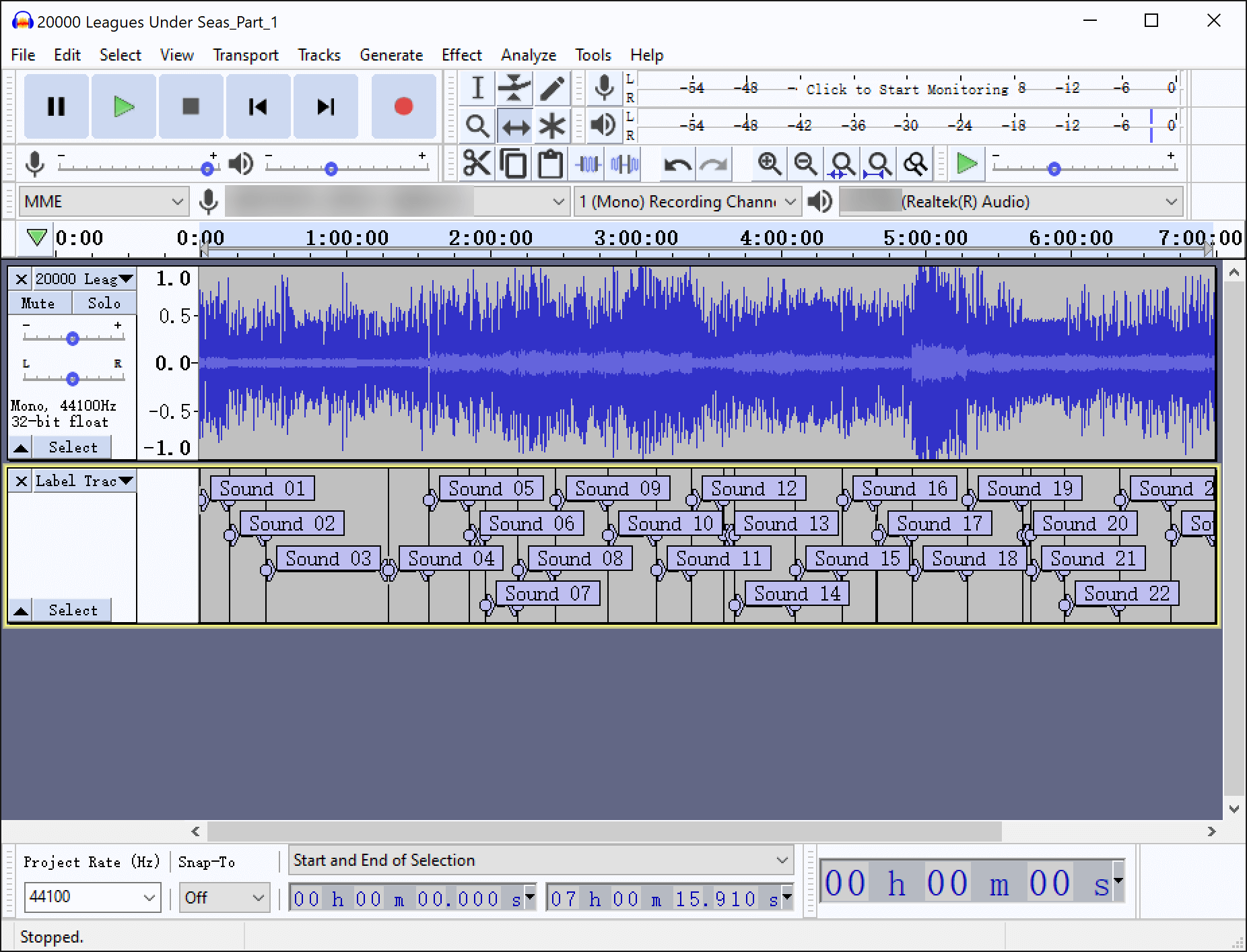This screenshot has height=952, width=1247.
Task: Click the recording volume slider handle
Action: (207, 169)
